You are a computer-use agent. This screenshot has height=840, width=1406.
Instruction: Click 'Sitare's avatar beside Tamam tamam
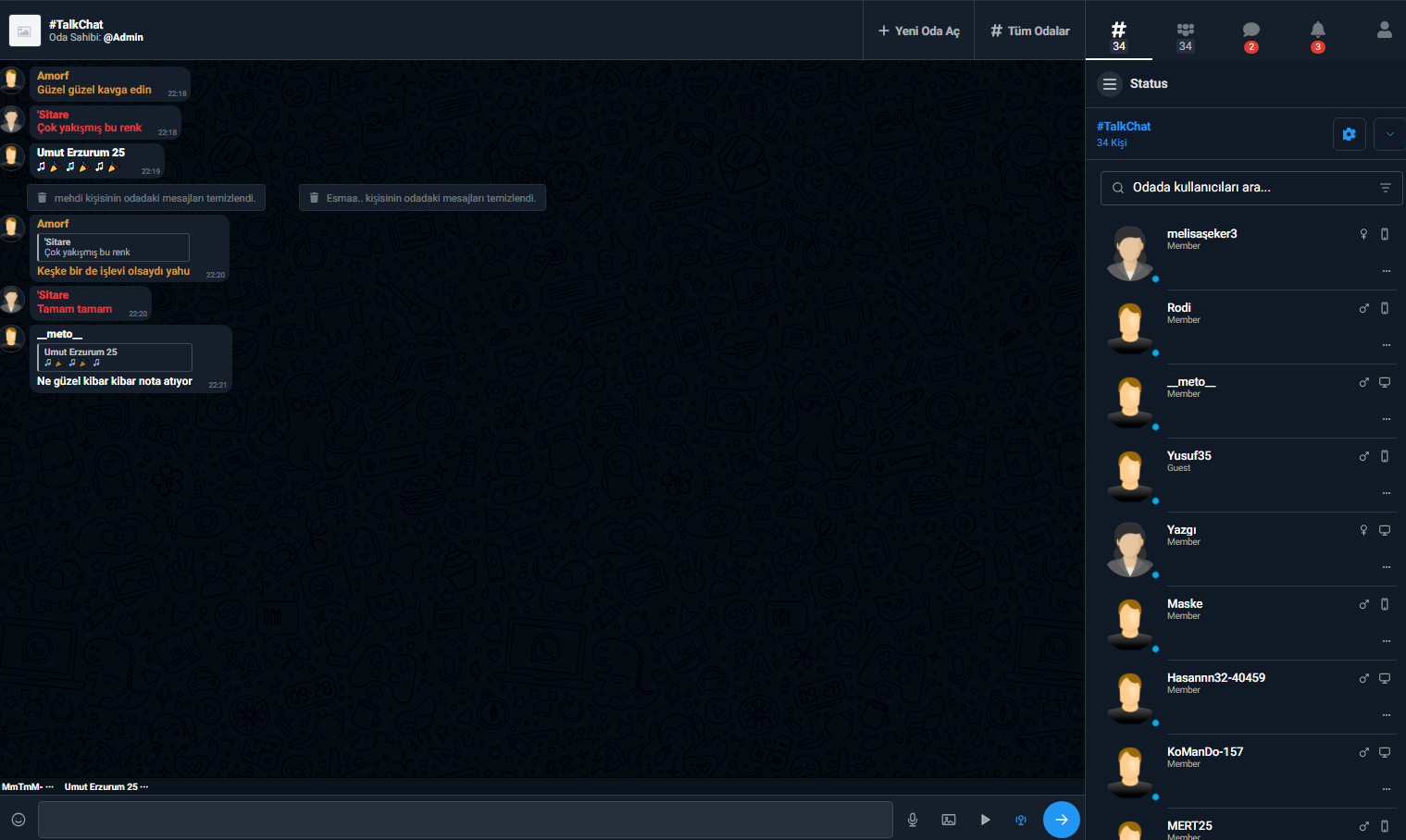12,300
